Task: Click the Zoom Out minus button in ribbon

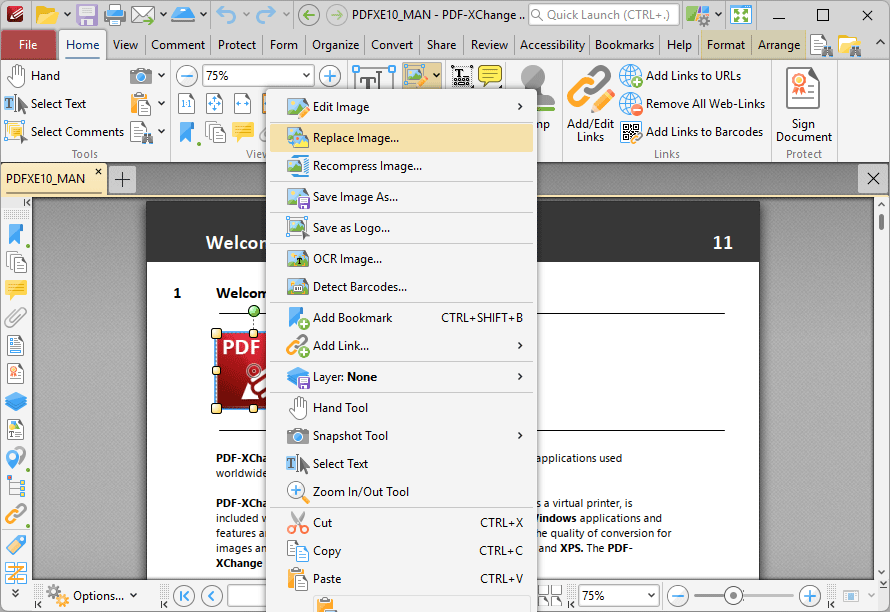Action: [187, 76]
